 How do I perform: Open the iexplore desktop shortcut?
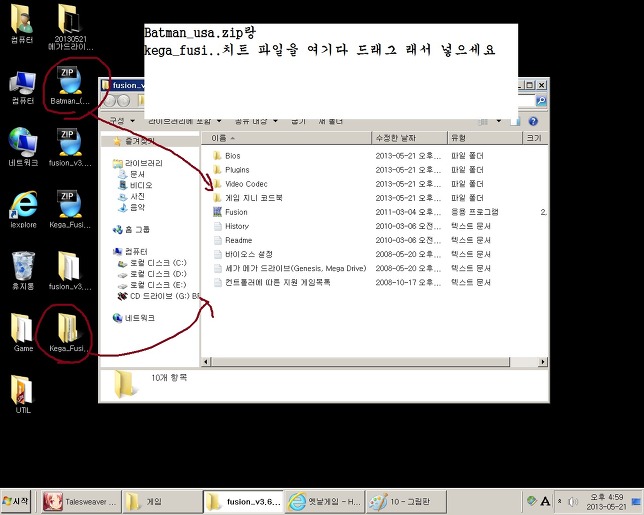pyautogui.click(x=23, y=209)
